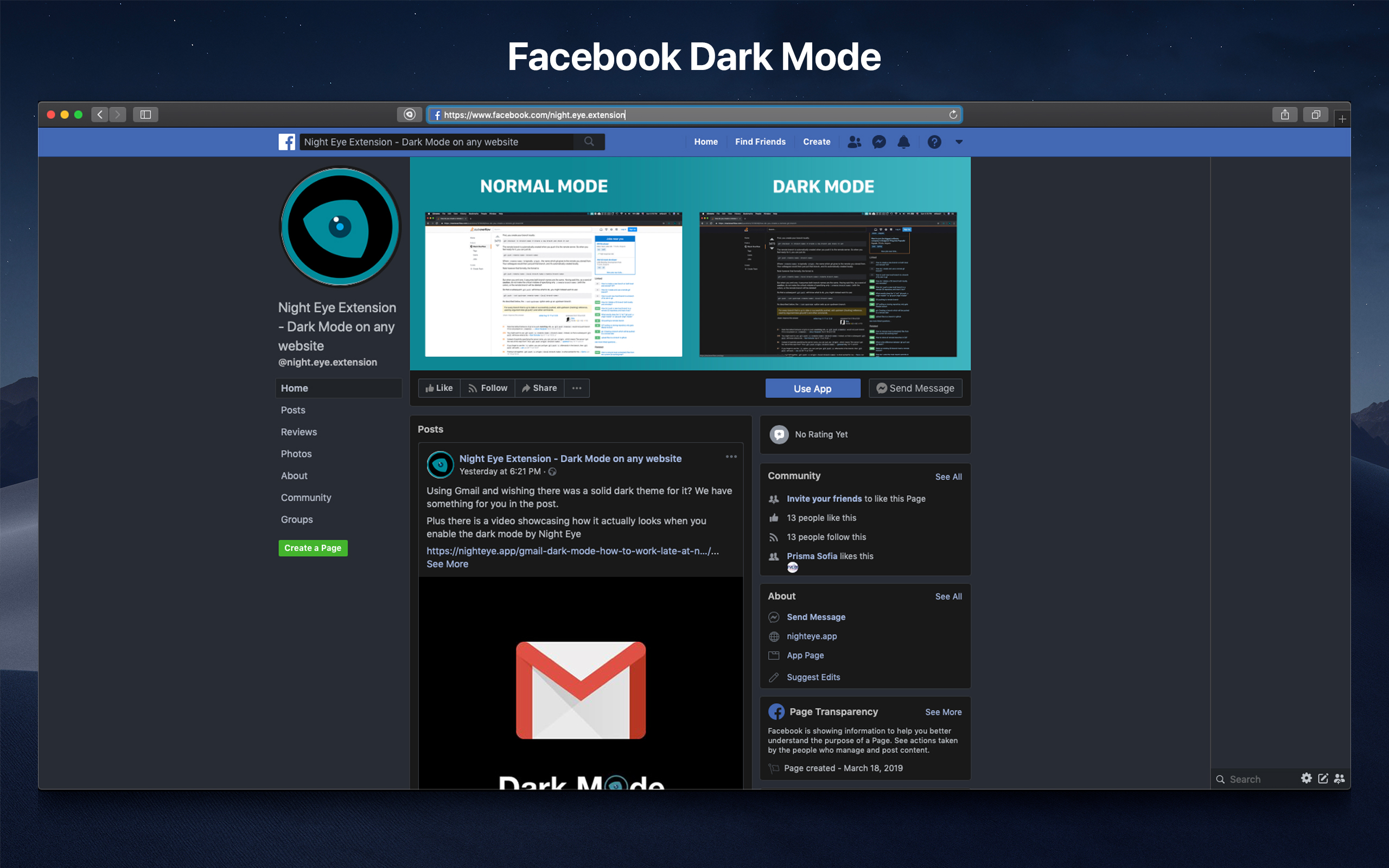Click the Night Eye page profile picture
Image resolution: width=1389 pixels, height=868 pixels.
pos(340,227)
